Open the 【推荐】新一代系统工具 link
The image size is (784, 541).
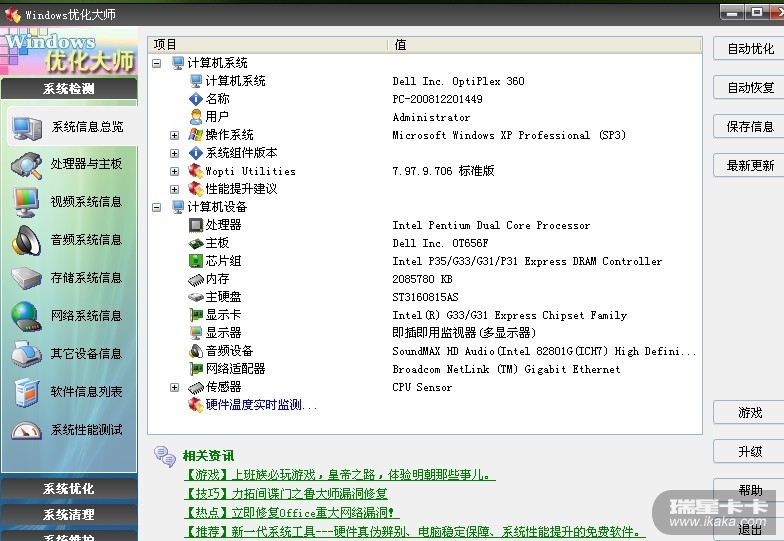click(414, 532)
